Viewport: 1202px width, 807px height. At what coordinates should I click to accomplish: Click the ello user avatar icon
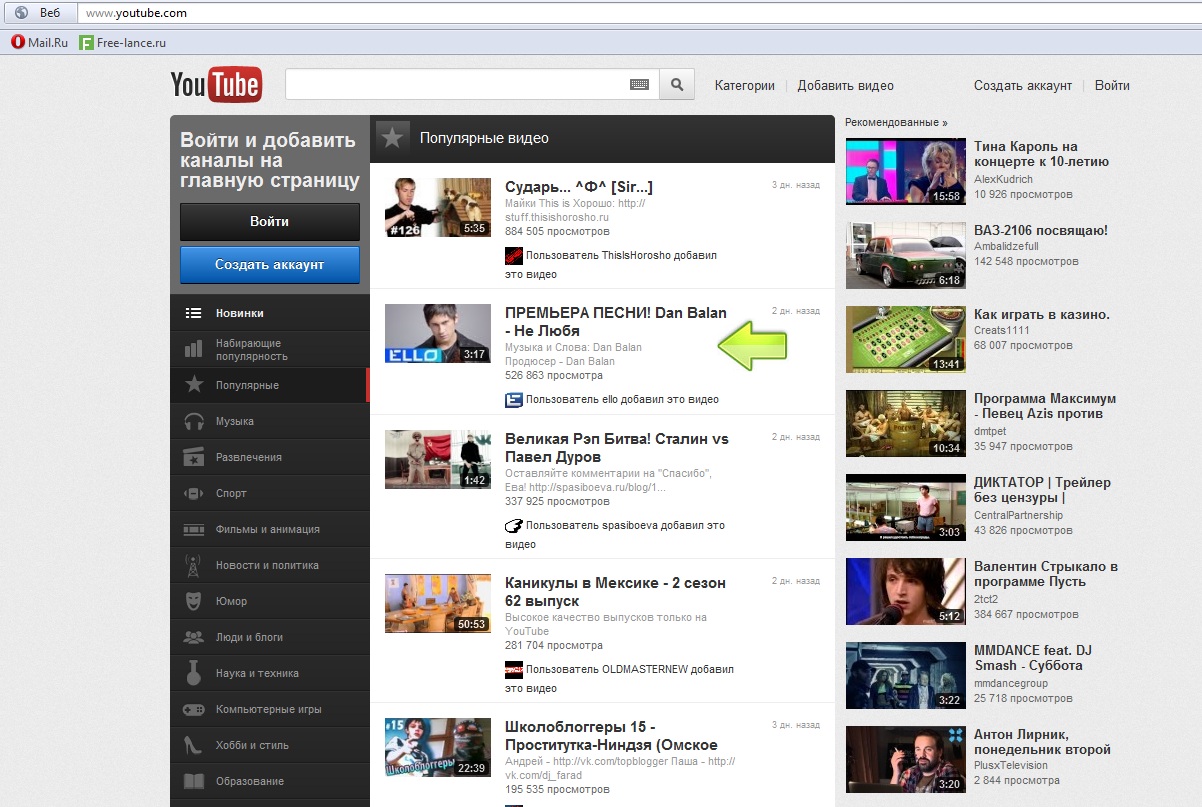(514, 400)
